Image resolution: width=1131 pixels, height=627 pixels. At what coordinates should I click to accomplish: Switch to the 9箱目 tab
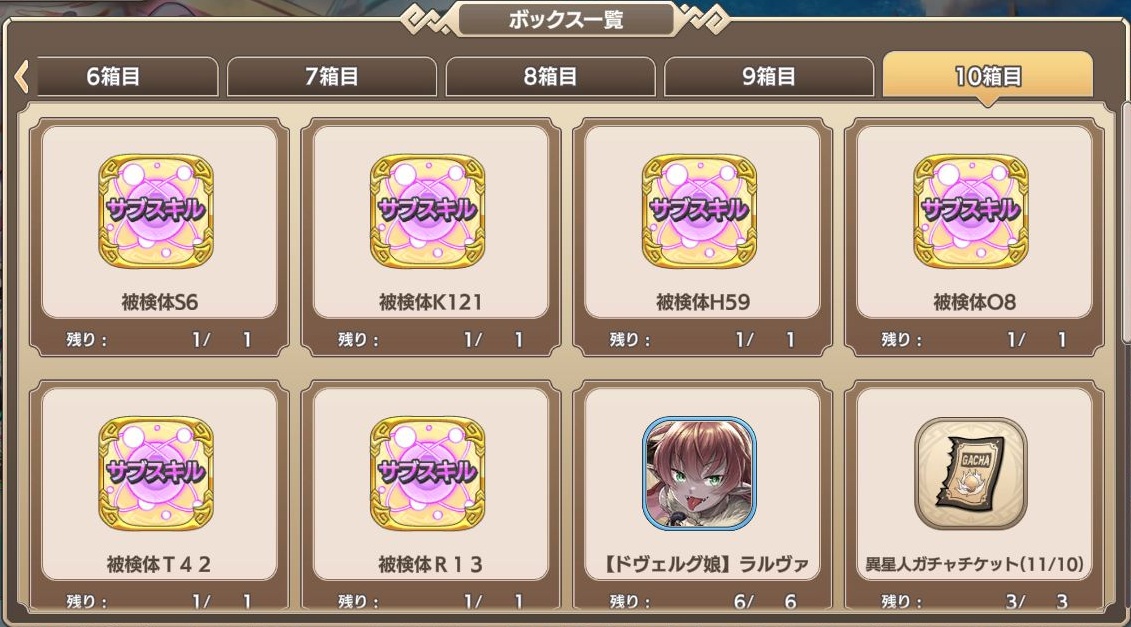point(769,76)
